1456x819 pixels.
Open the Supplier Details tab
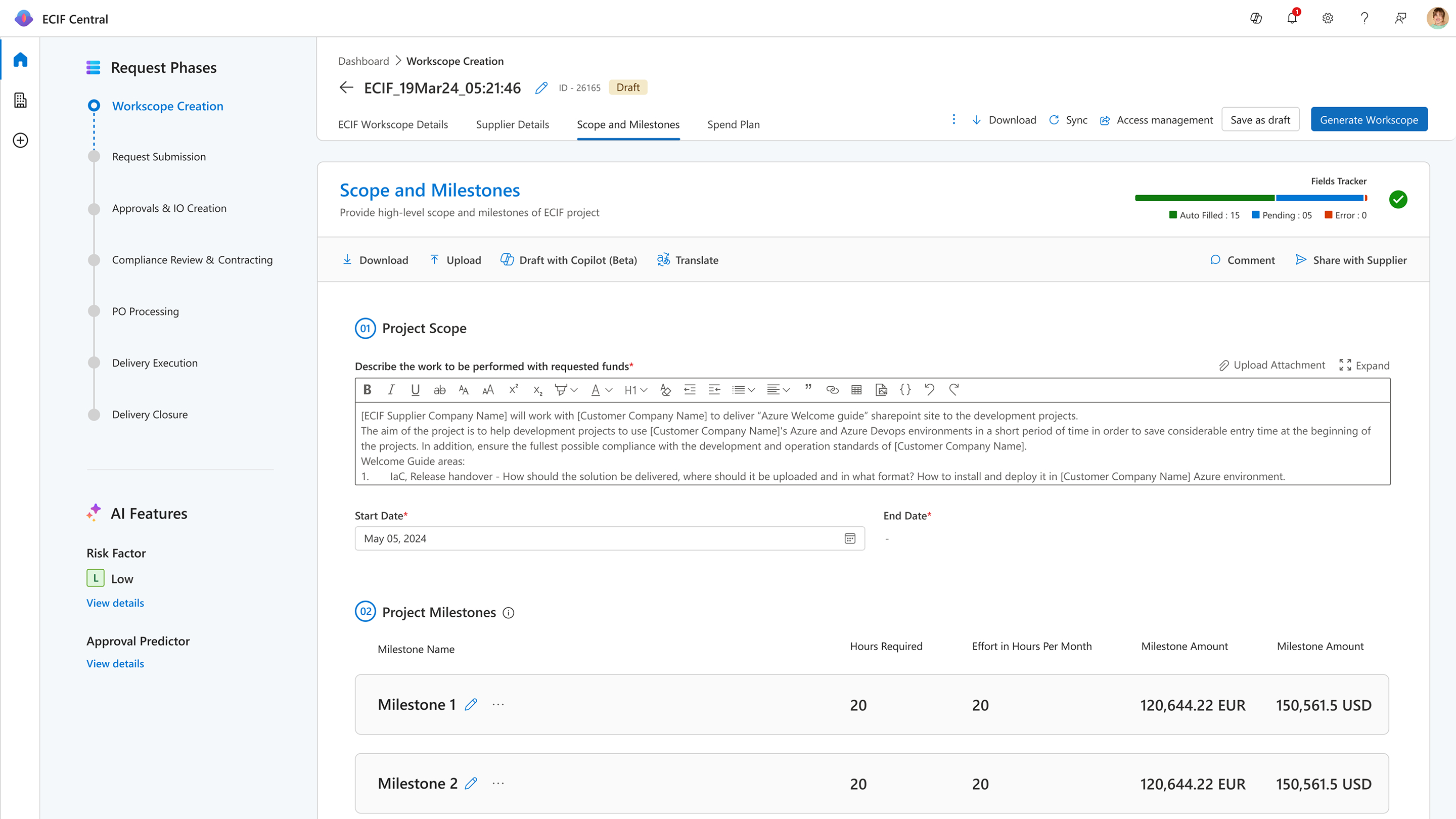pyautogui.click(x=512, y=124)
